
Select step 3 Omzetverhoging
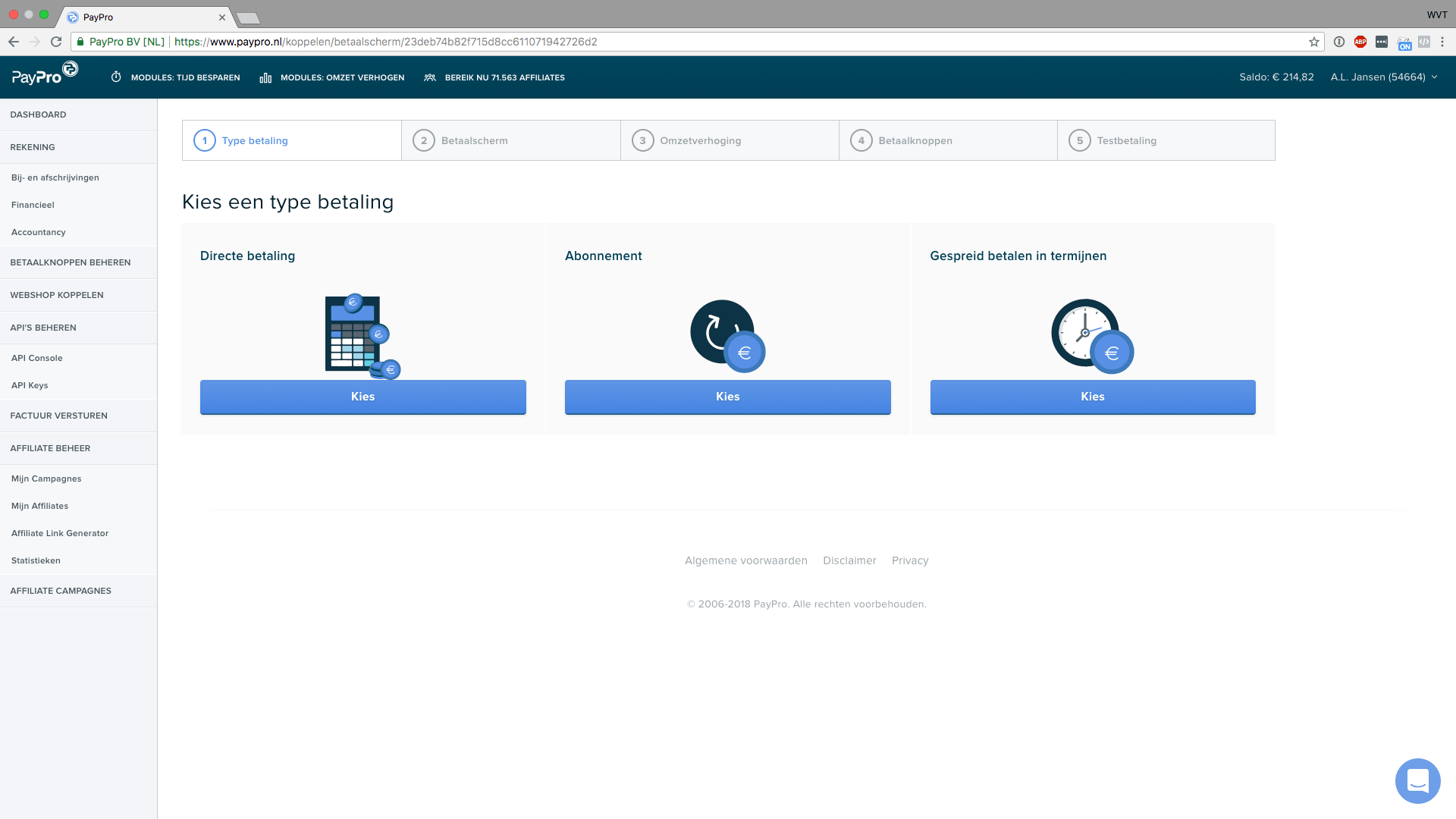click(x=730, y=140)
